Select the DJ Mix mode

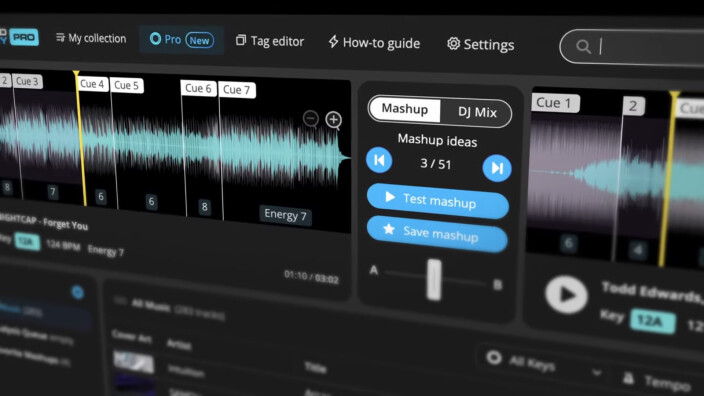point(477,112)
